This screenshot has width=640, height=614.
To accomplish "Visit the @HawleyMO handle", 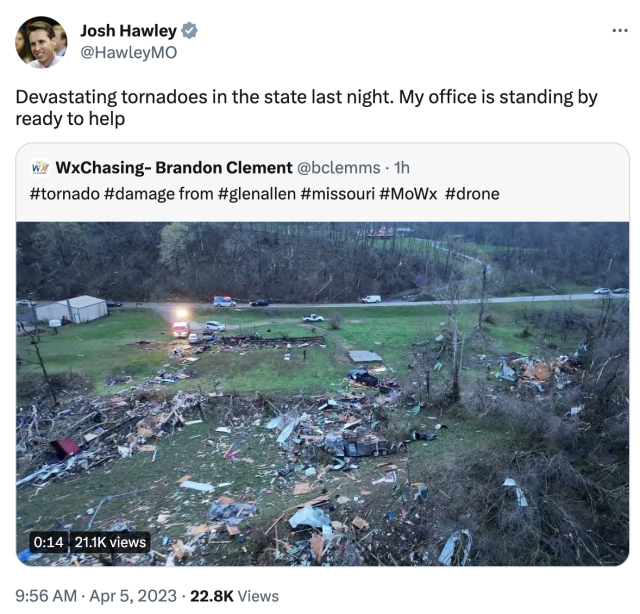I will 128,52.
